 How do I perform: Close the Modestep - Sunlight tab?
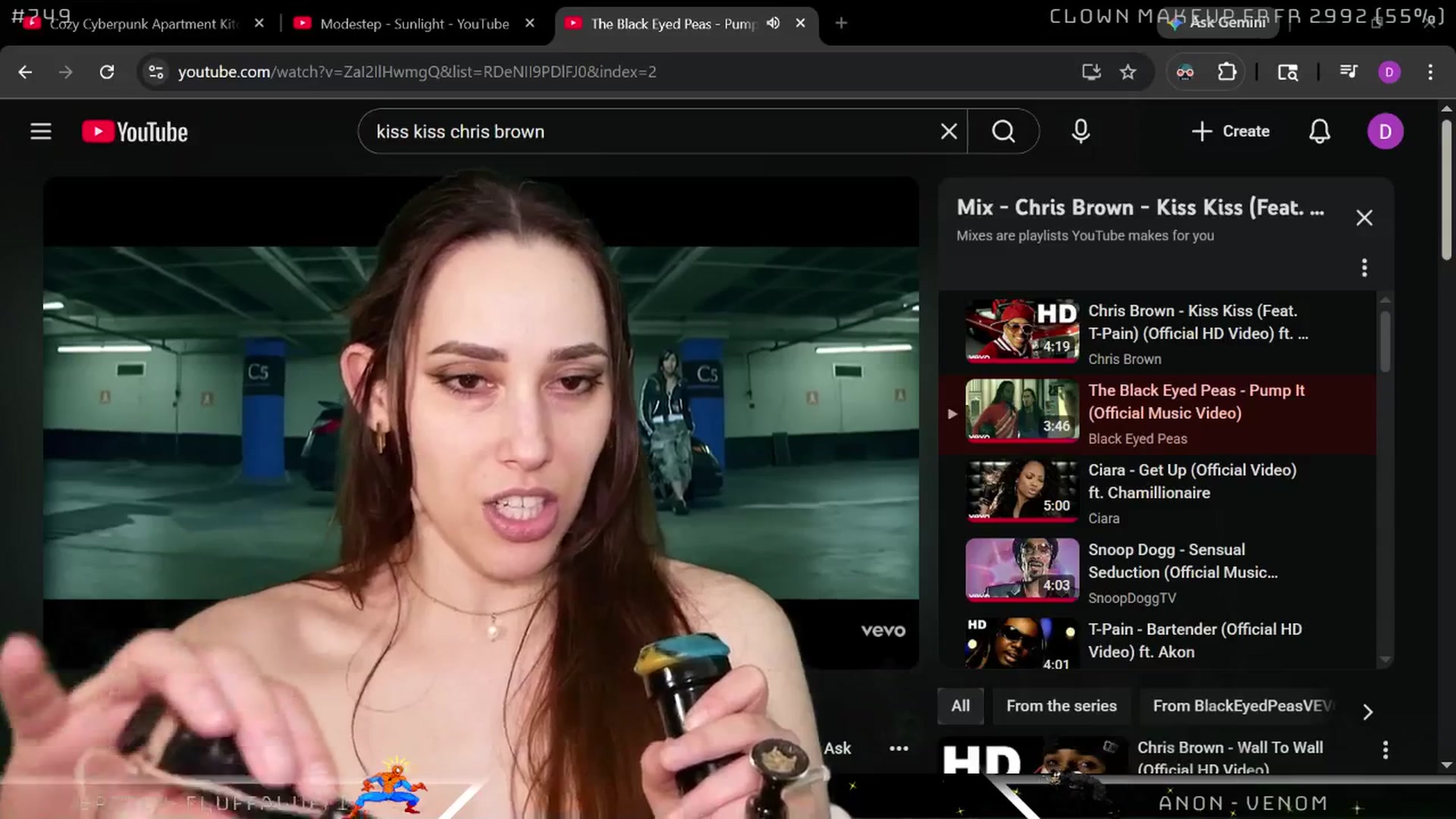(x=530, y=24)
